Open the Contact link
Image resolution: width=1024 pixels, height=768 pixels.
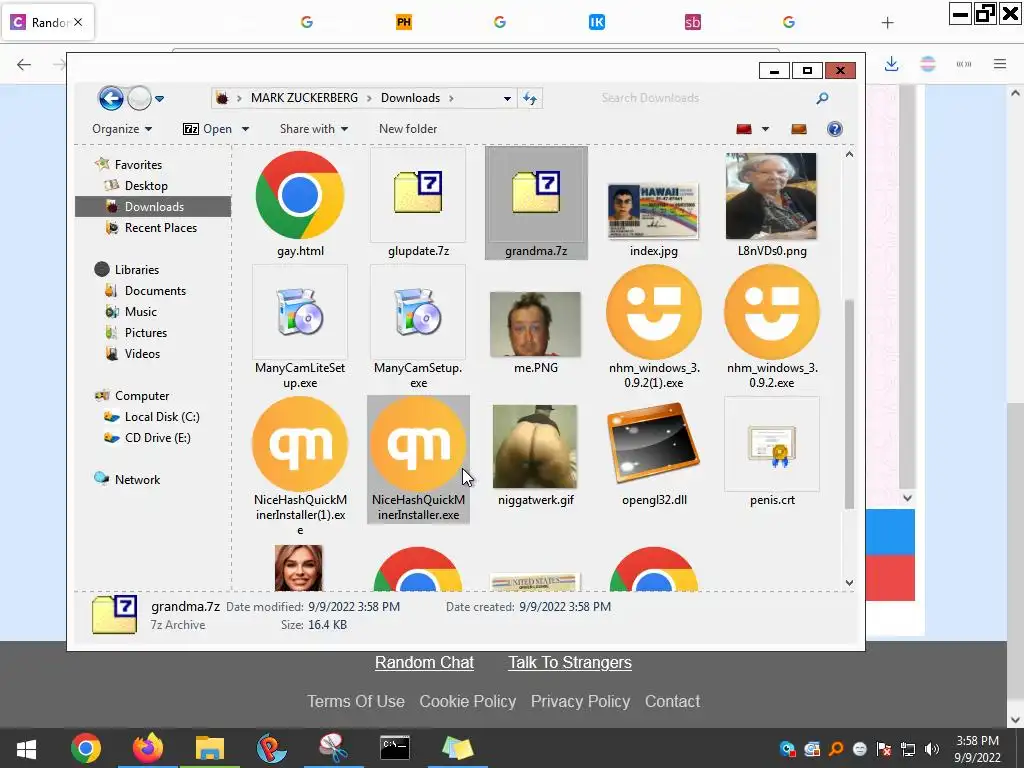(673, 701)
